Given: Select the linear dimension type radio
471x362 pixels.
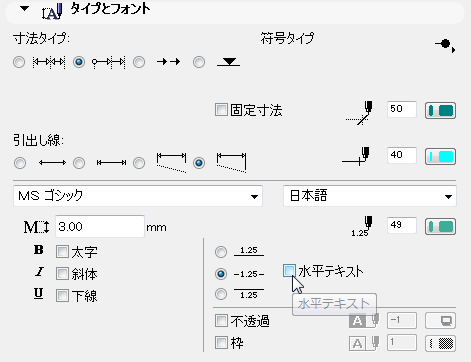Looking at the screenshot, I should coord(19,62).
